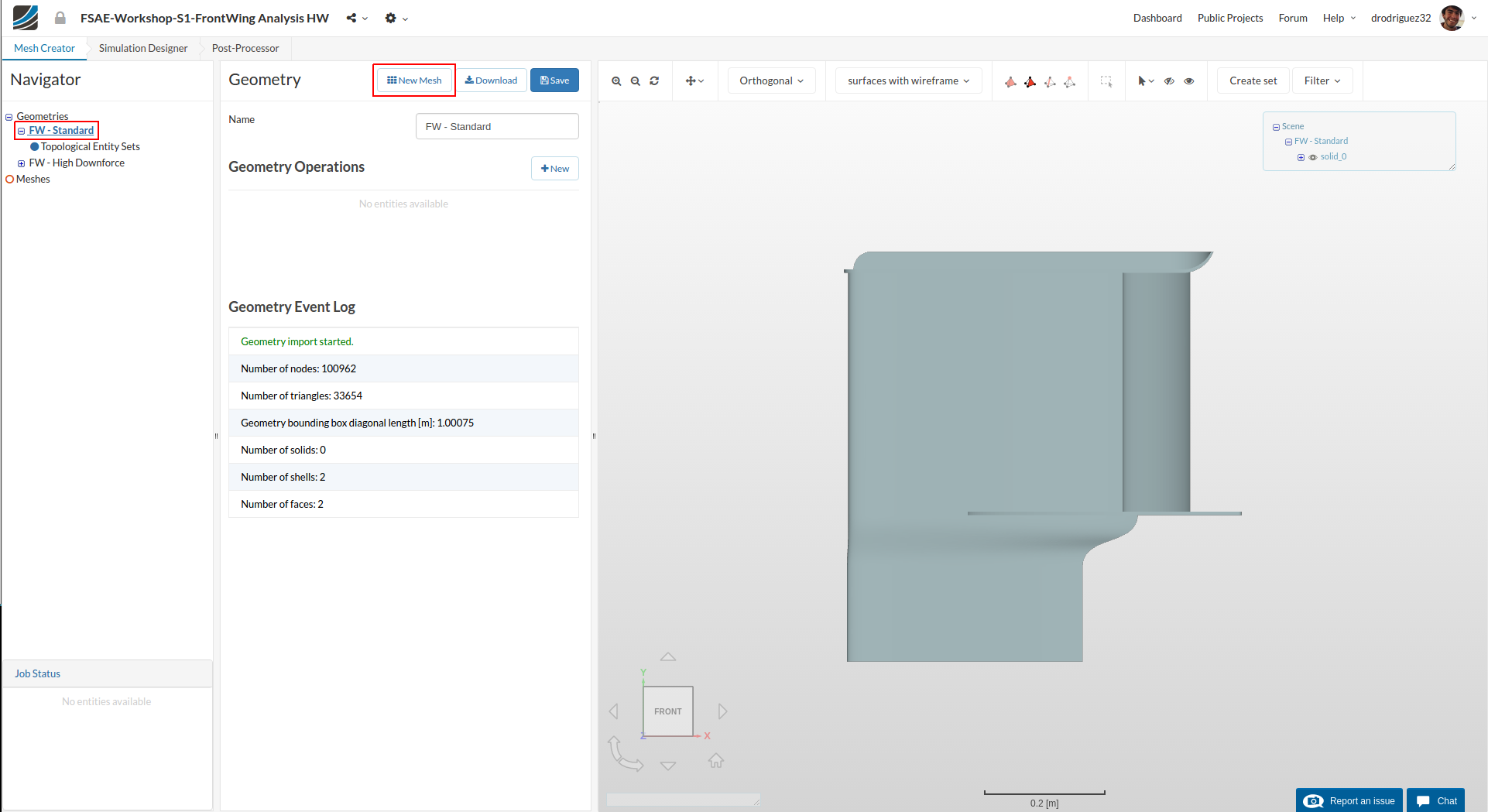Click the show all eye icon in toolbar
The image size is (1488, 812).
(x=1189, y=81)
